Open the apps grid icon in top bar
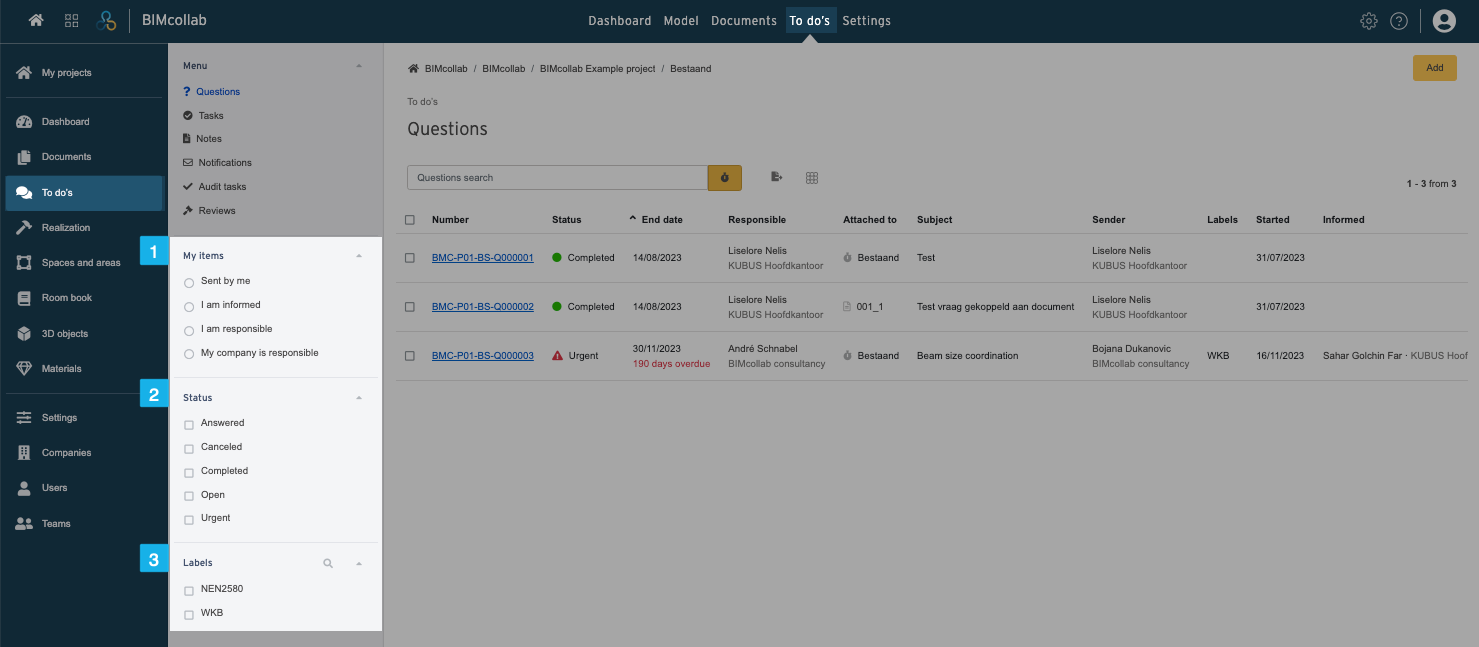Screen dimensions: 1479x647 (x=72, y=20)
